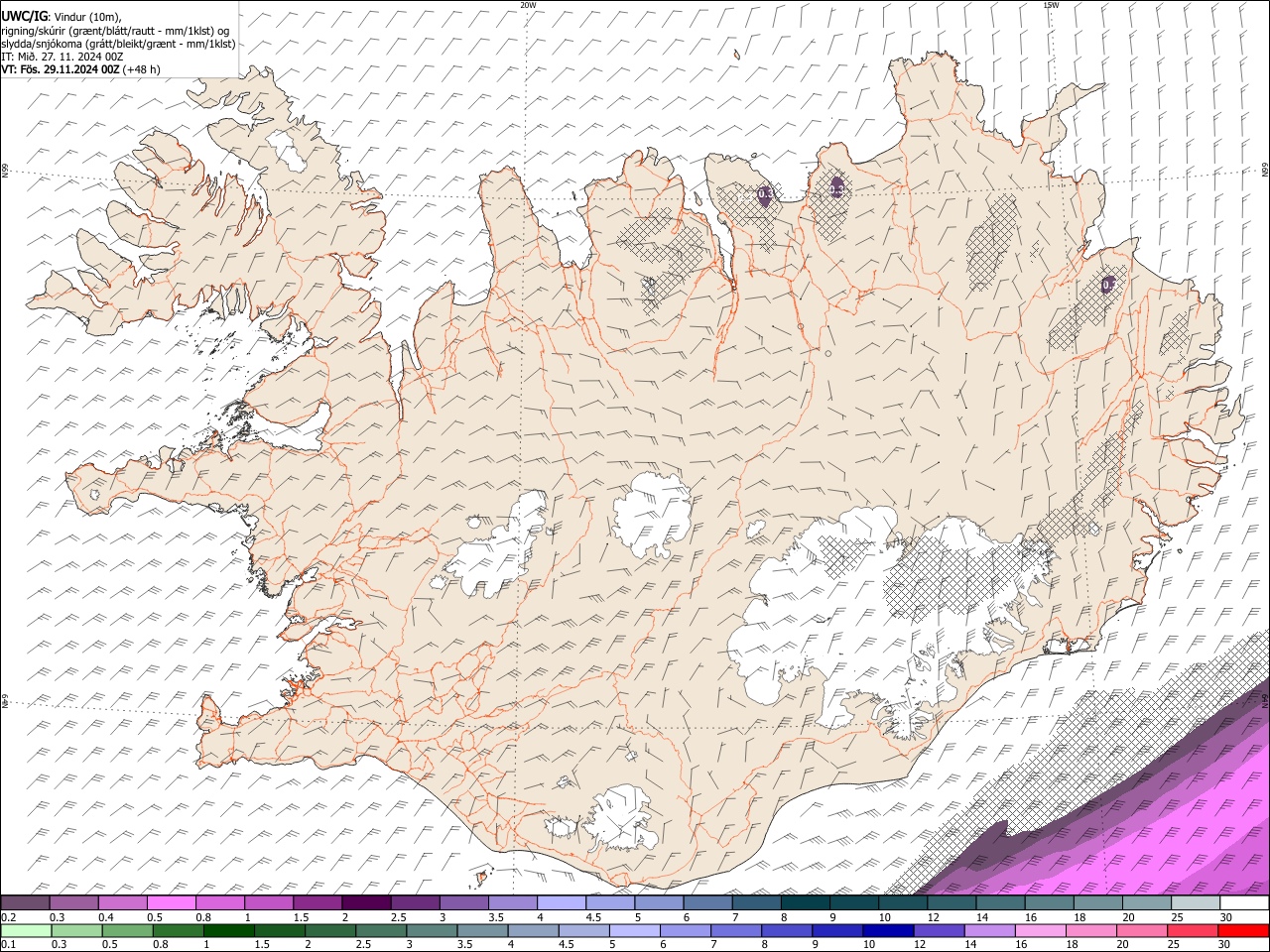
Task: Click the 'IT: Mið. 27. 11. 2024 00Z' line
Action: (62, 57)
